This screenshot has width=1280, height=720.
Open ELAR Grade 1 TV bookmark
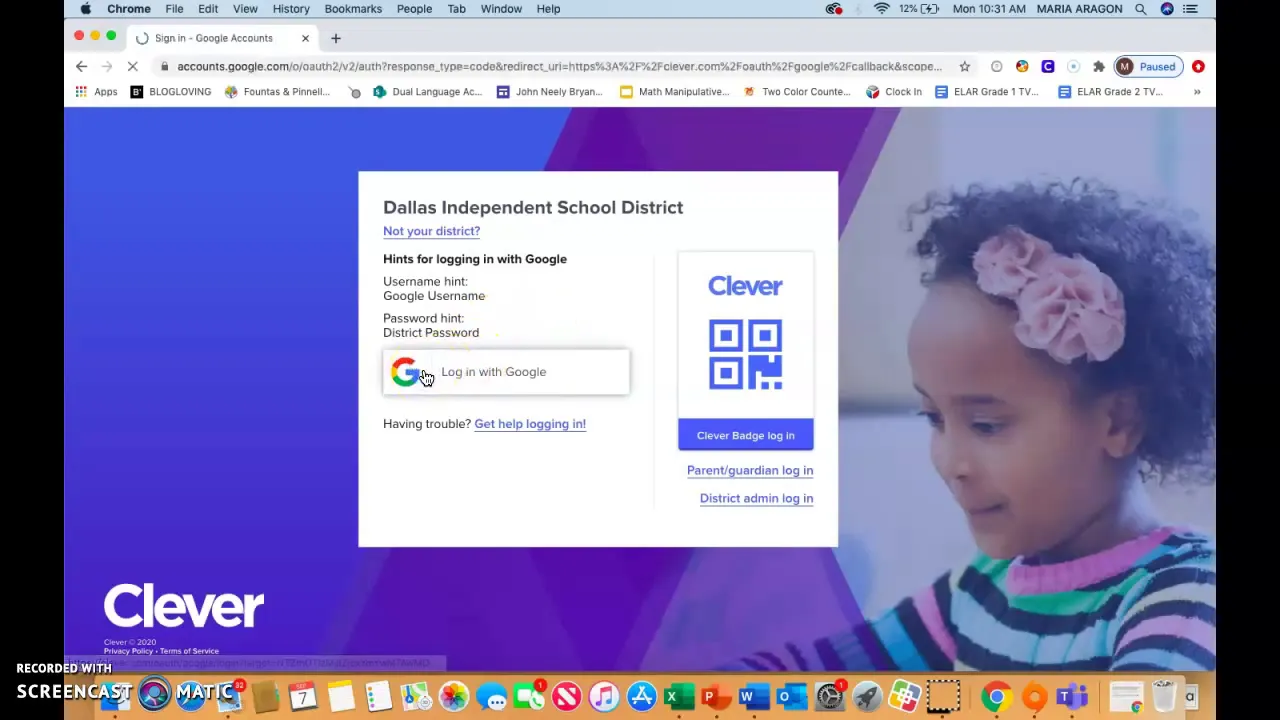click(x=987, y=91)
